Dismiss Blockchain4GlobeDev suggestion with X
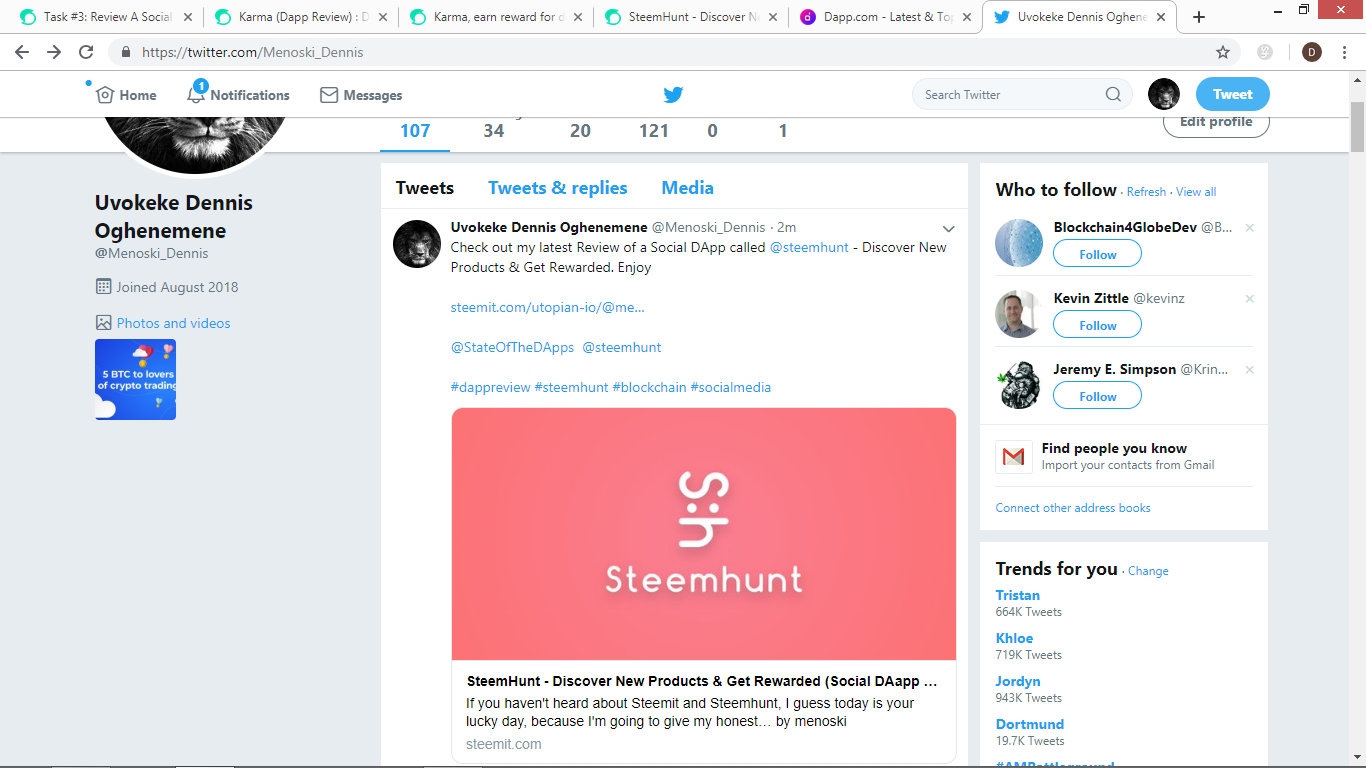 click(x=1249, y=228)
